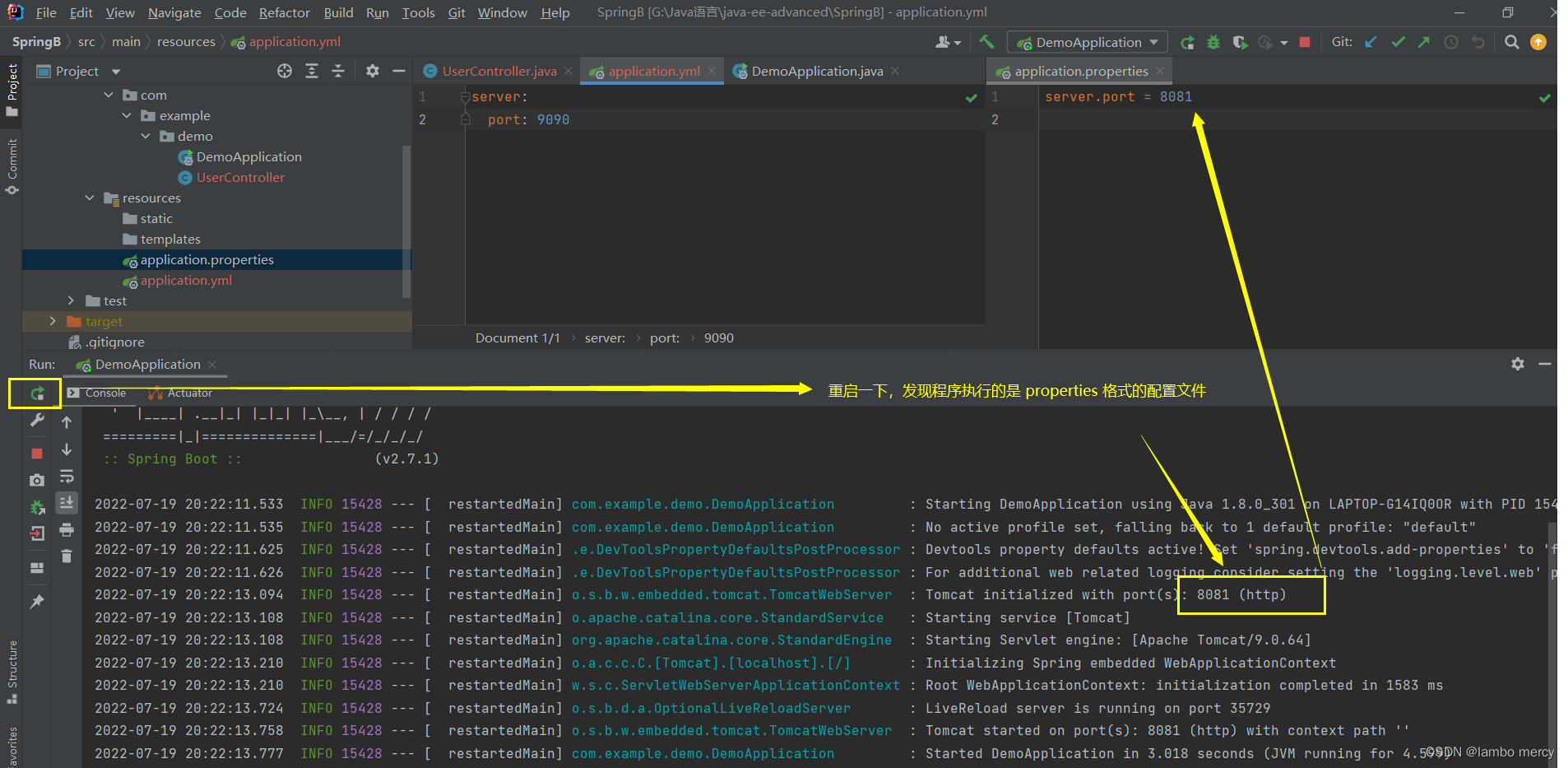Switch to the UserController.java editor tab
This screenshot has height=768, width=1568.
[x=499, y=71]
